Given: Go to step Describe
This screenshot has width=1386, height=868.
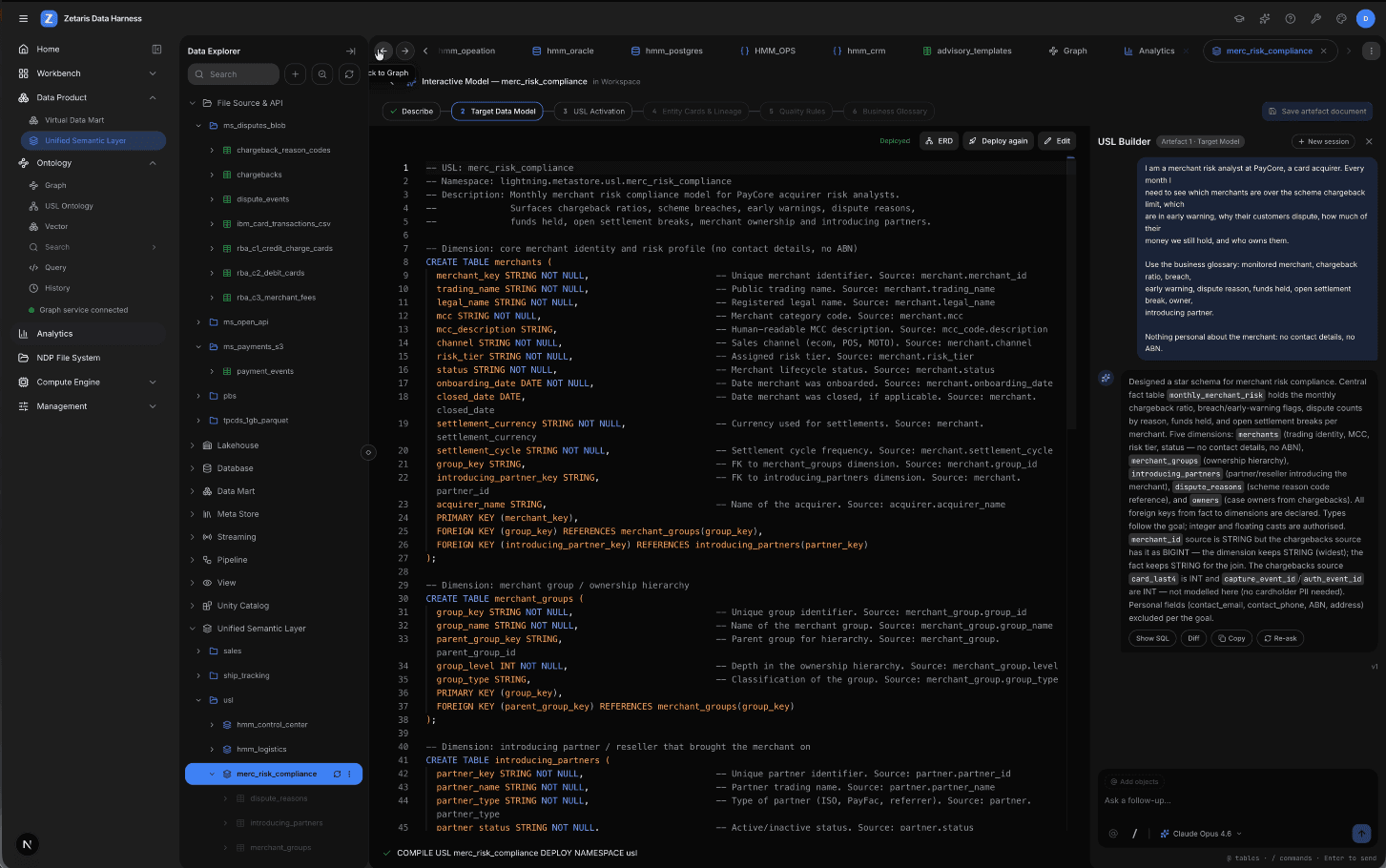Looking at the screenshot, I should point(411,112).
